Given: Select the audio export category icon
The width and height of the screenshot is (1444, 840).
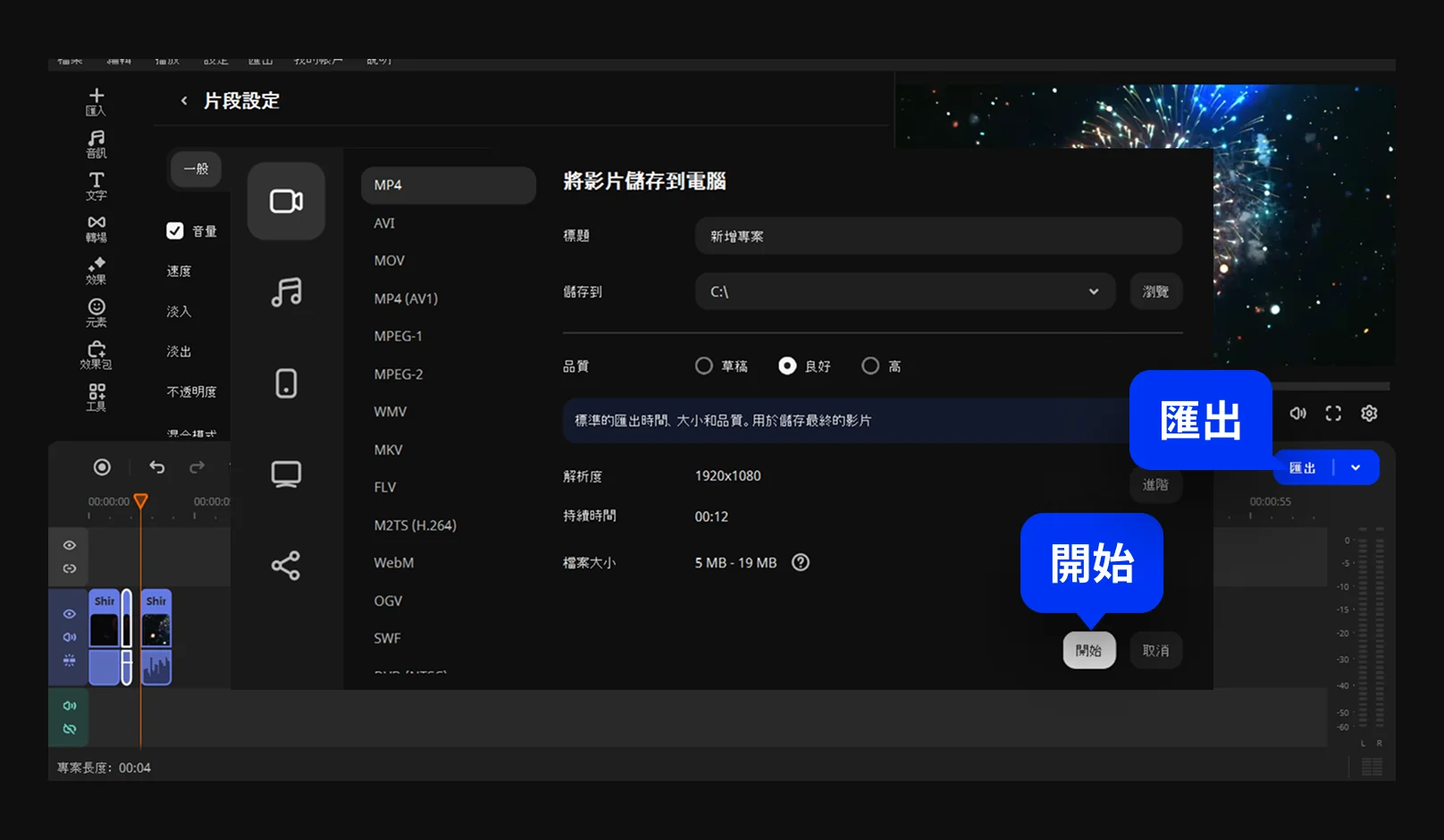Looking at the screenshot, I should (286, 292).
